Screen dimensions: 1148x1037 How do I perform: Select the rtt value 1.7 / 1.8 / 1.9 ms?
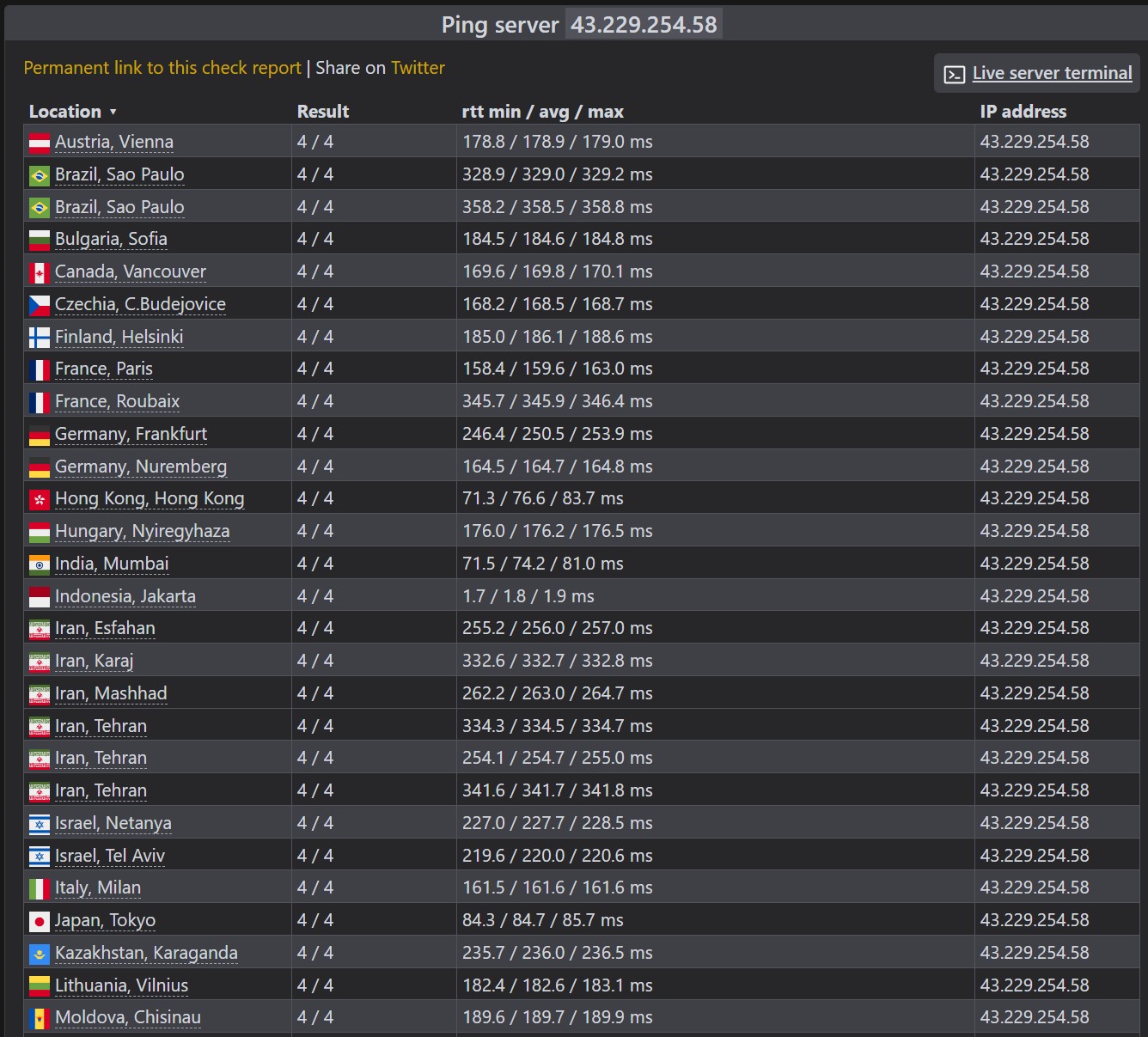[x=528, y=596]
